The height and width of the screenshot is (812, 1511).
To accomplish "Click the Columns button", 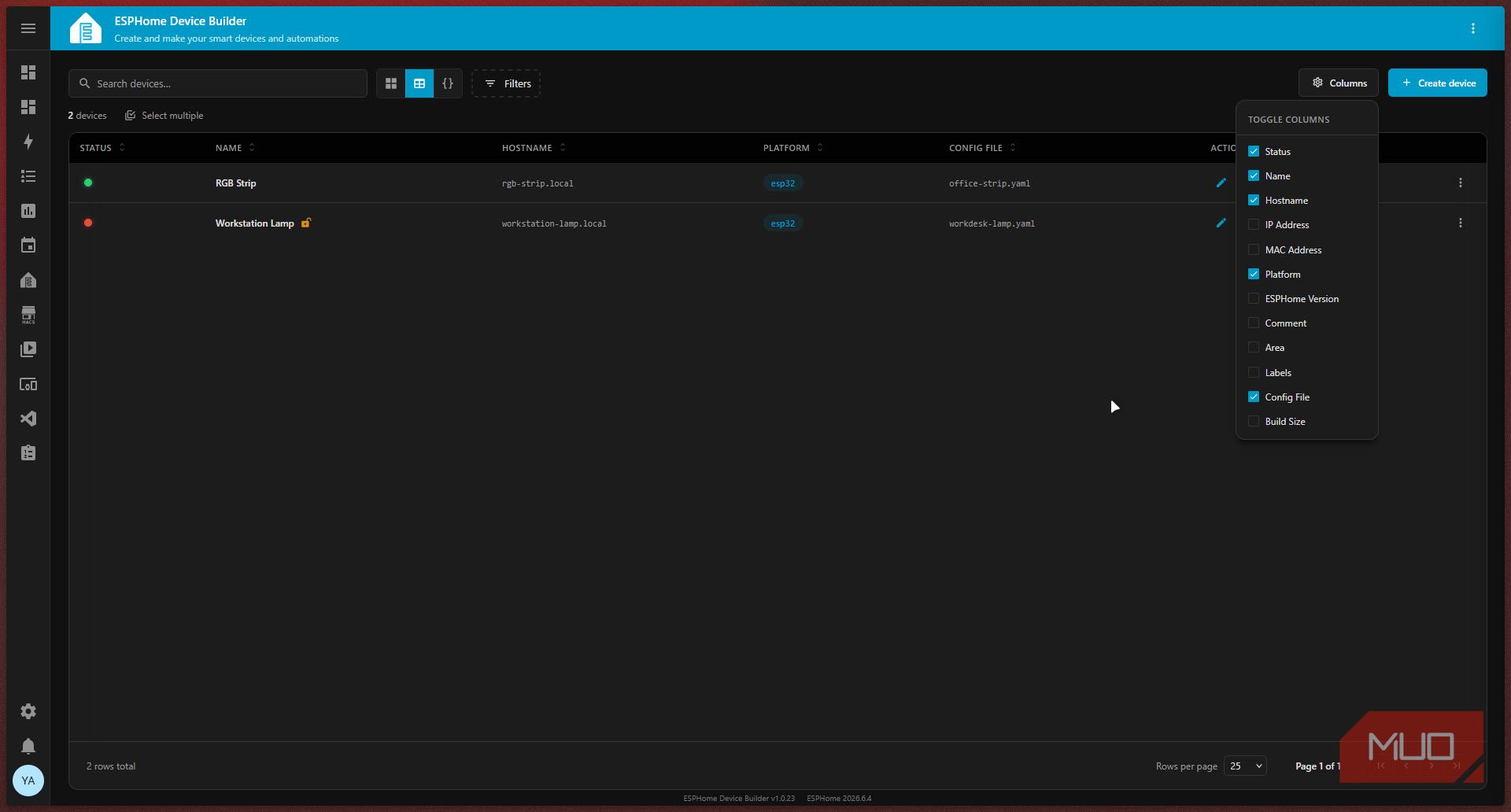I will (1339, 83).
